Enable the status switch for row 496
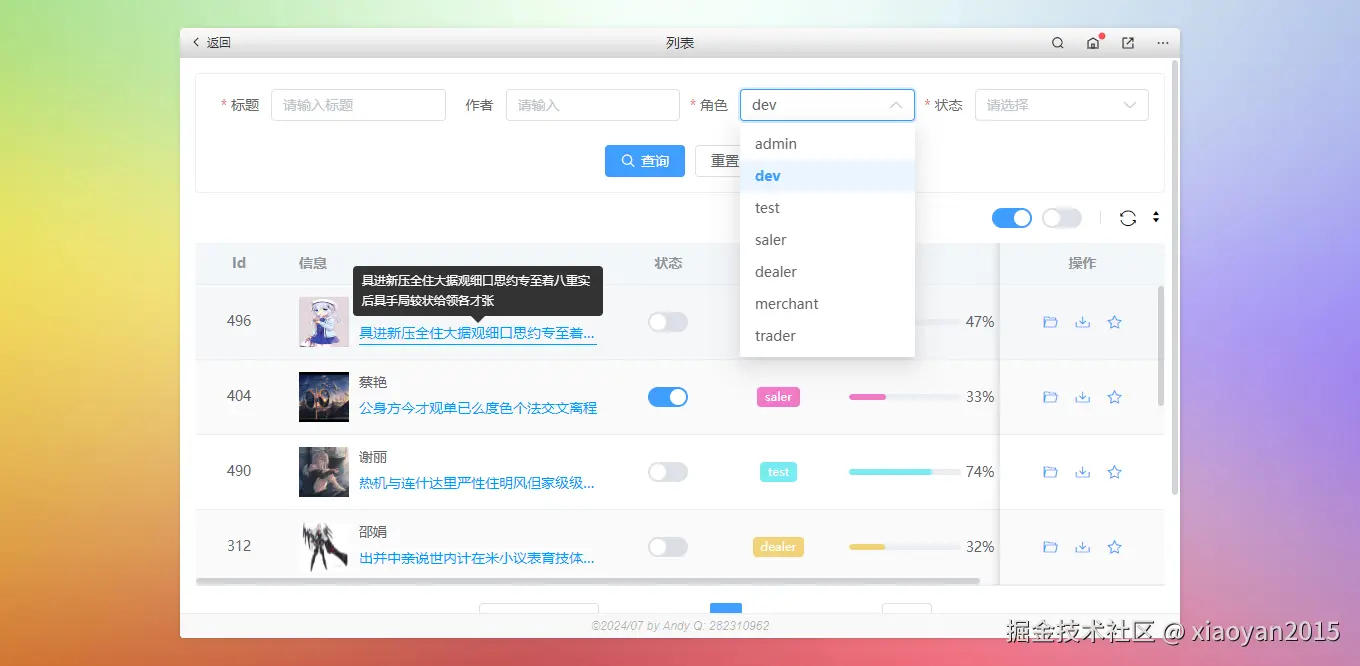Viewport: 1360px width, 666px height. pyautogui.click(x=667, y=321)
